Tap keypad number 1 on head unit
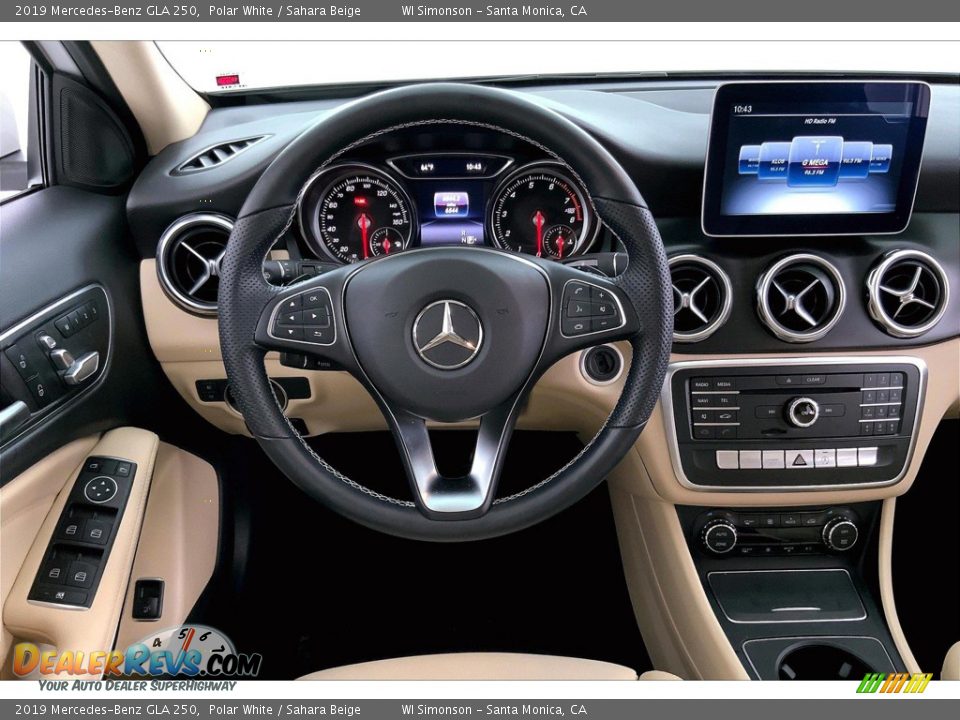The width and height of the screenshot is (960, 720). click(x=870, y=379)
